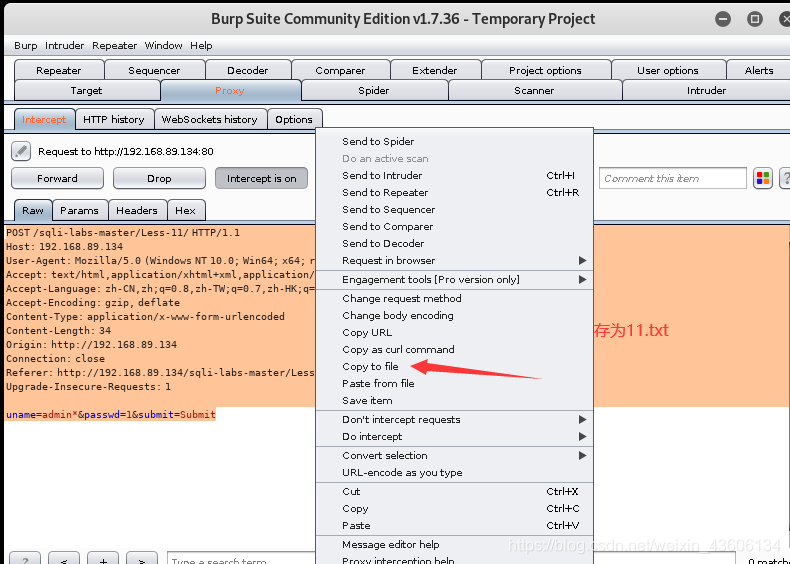Select Copy as curl command
The height and width of the screenshot is (564, 790).
pyautogui.click(x=454, y=350)
